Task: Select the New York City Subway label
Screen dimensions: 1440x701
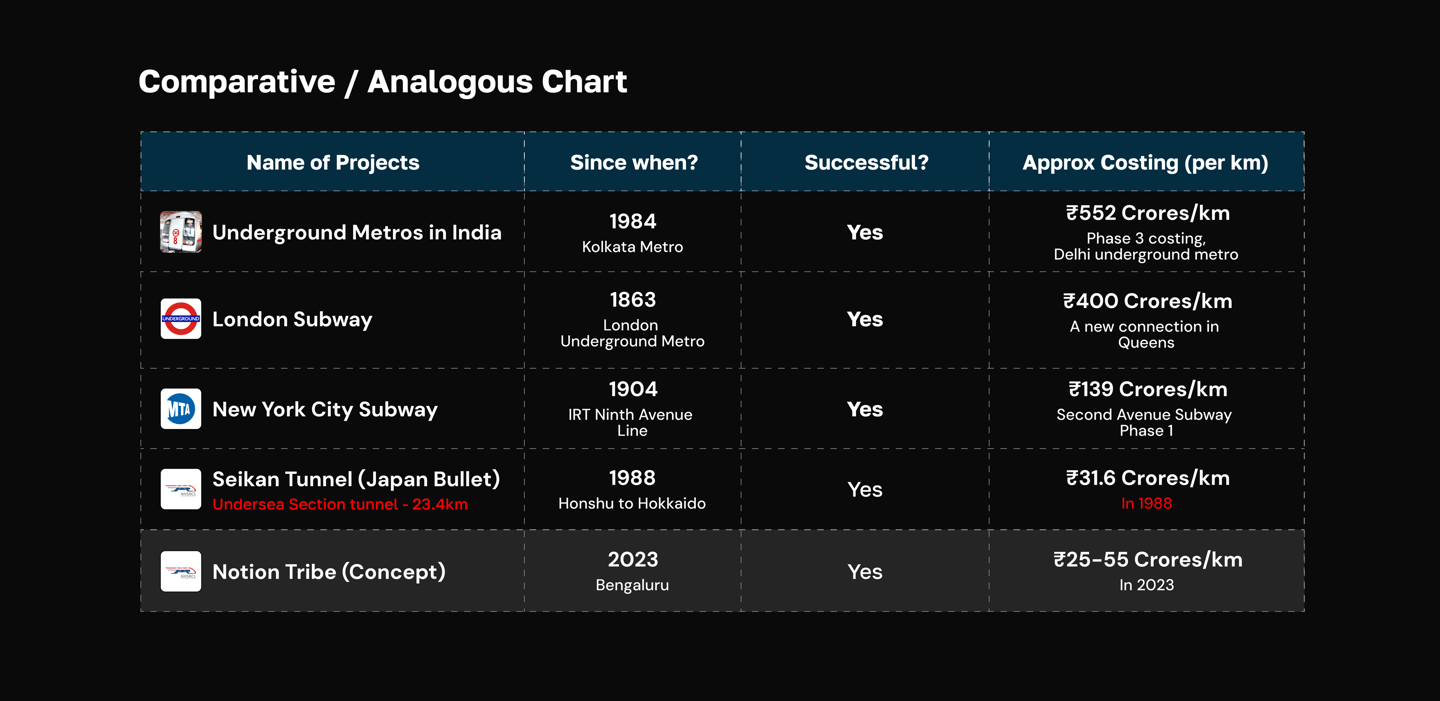Action: [325, 409]
